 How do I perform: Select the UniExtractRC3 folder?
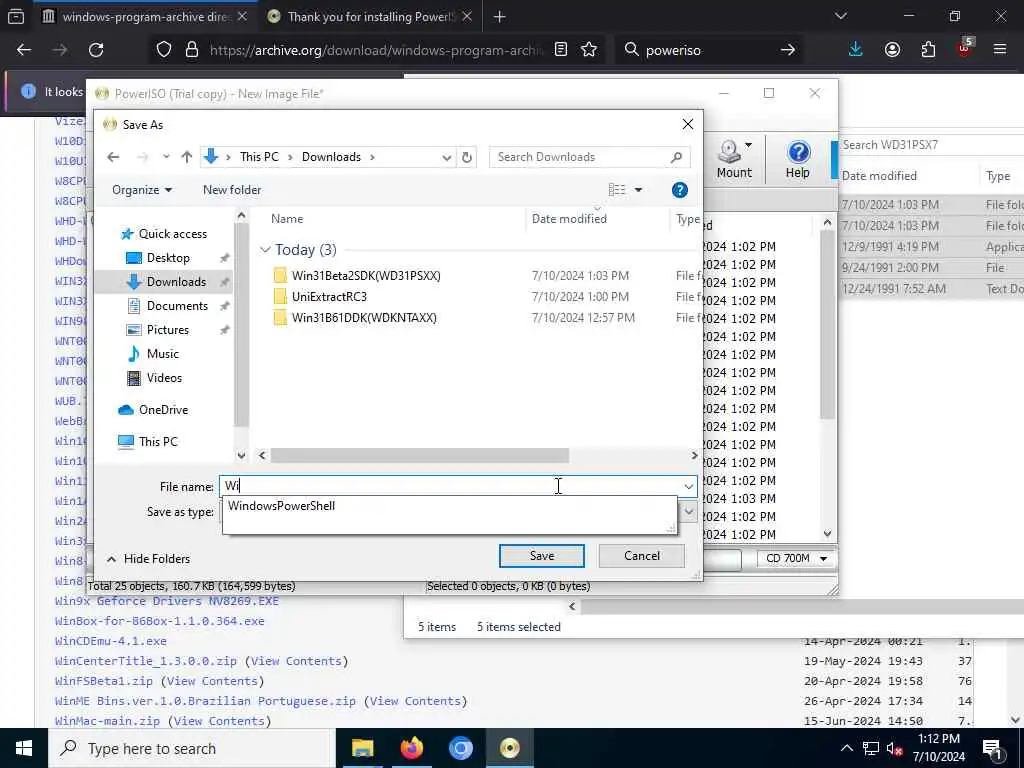point(329,296)
